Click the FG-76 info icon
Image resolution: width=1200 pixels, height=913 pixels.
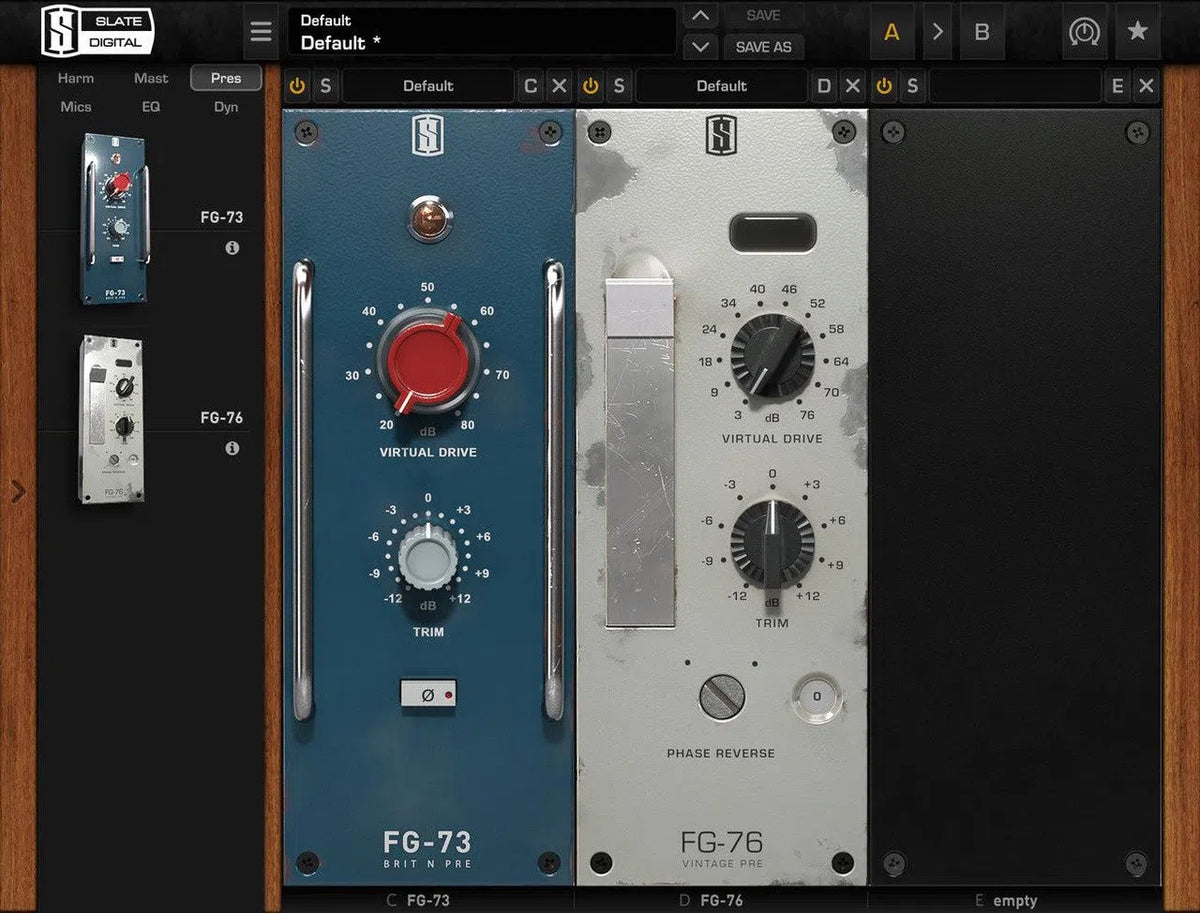pyautogui.click(x=231, y=449)
